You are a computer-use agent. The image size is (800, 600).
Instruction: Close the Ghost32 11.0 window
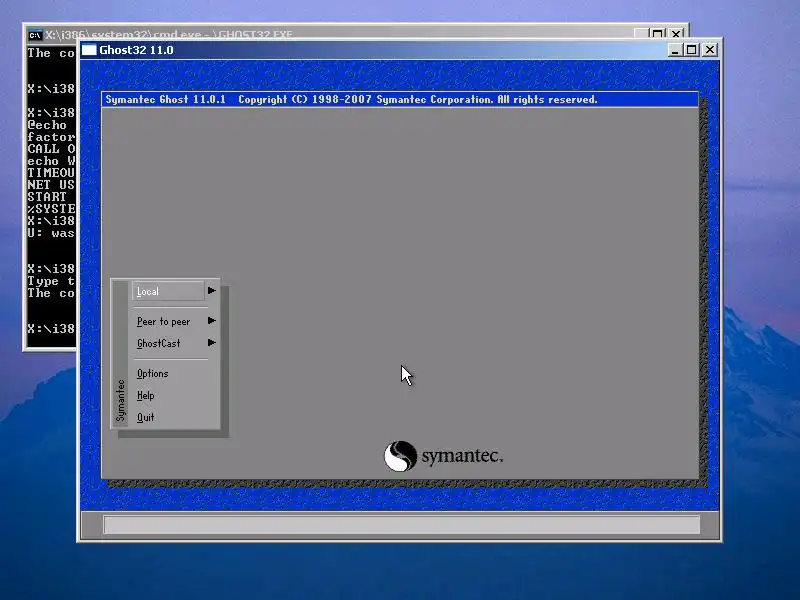click(710, 50)
